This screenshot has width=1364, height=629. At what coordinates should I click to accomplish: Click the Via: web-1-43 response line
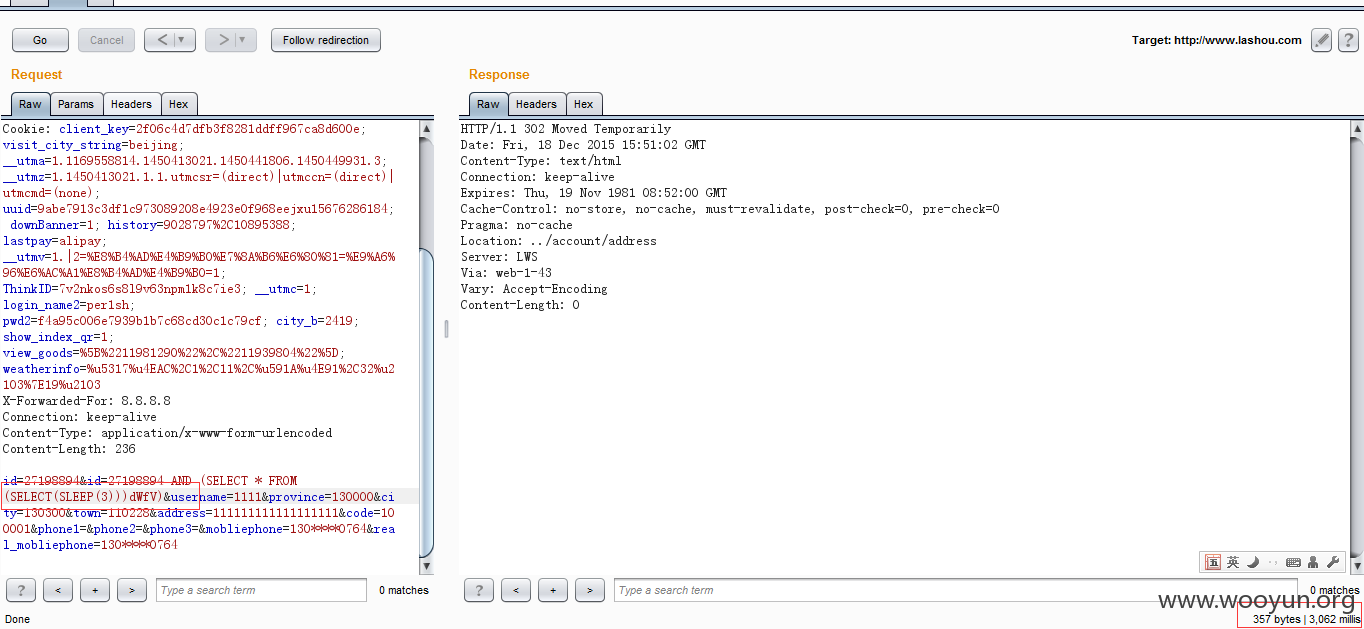click(506, 273)
